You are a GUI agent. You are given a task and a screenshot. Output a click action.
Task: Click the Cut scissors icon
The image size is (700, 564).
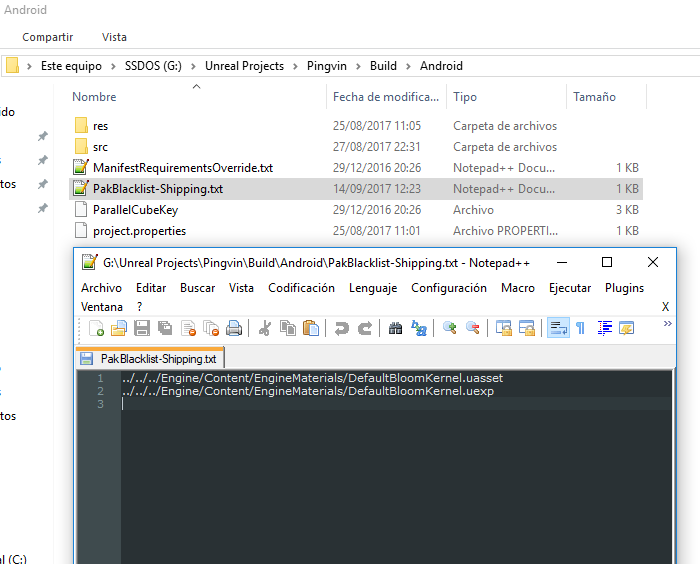coord(265,328)
